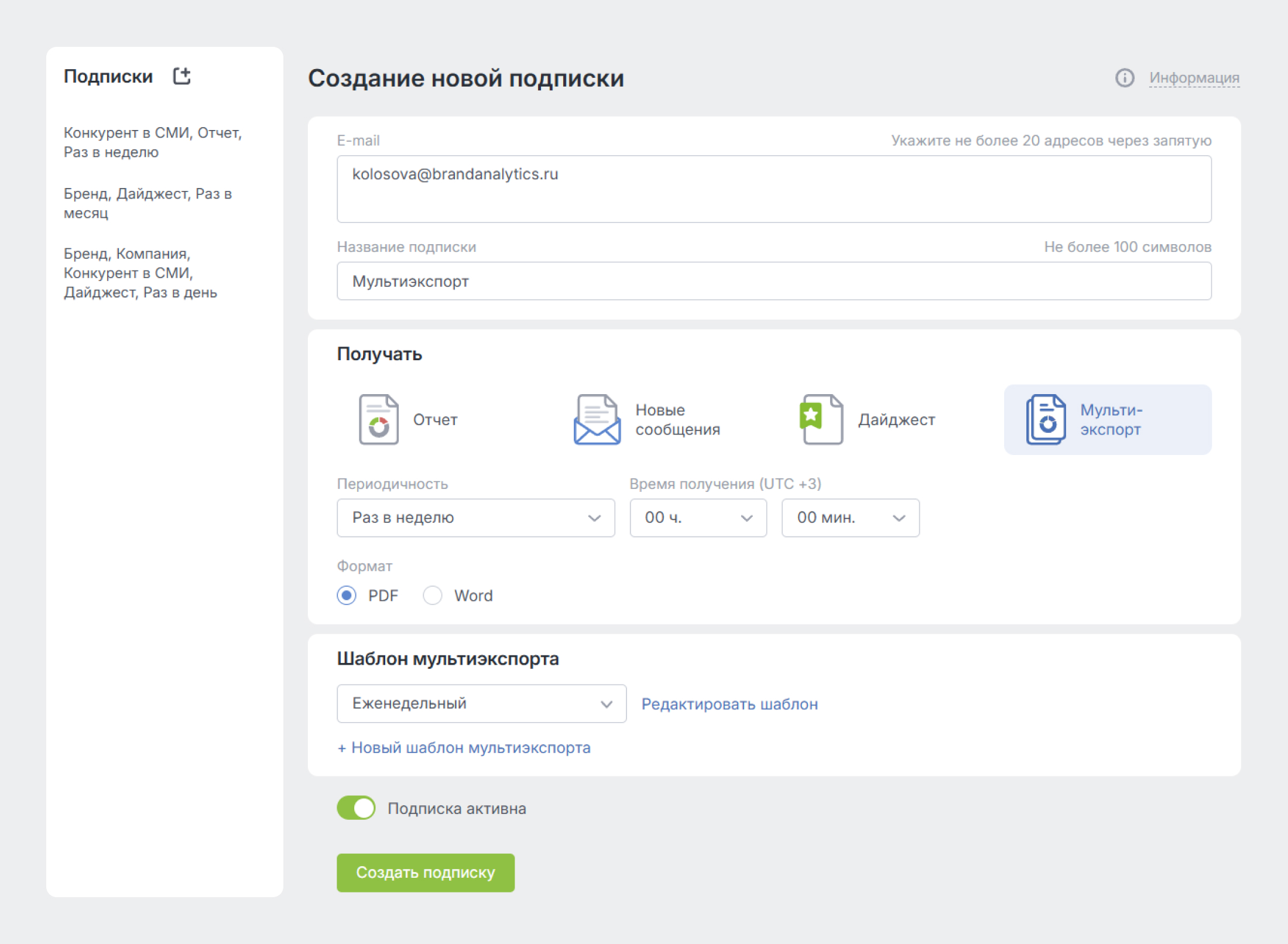
Task: Select the Мульти-экспорт document icon
Action: tap(1046, 419)
